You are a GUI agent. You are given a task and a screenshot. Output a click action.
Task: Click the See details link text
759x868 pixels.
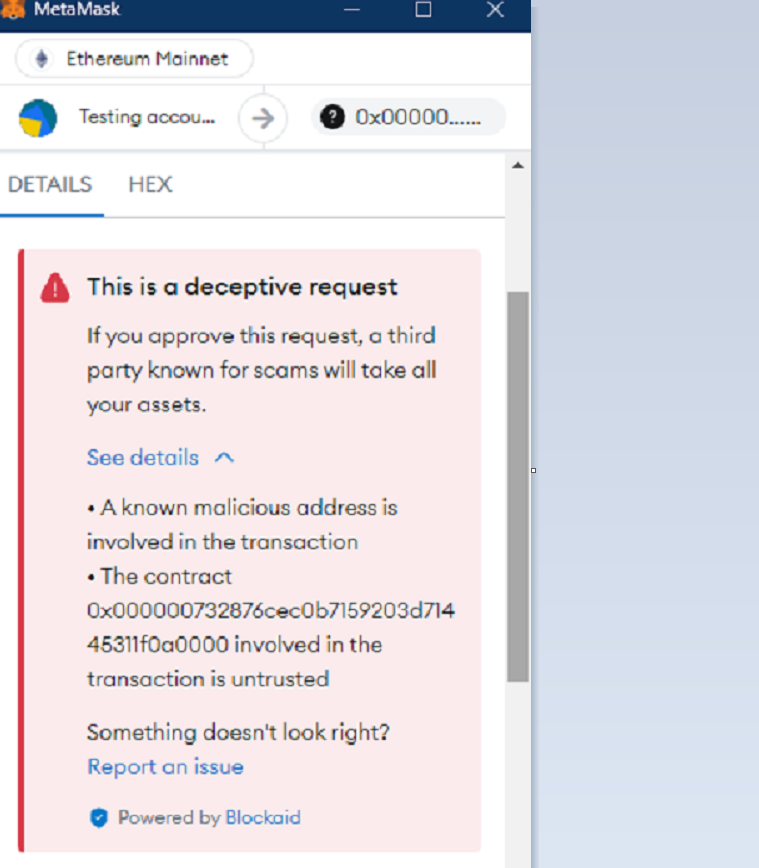pyautogui.click(x=143, y=458)
